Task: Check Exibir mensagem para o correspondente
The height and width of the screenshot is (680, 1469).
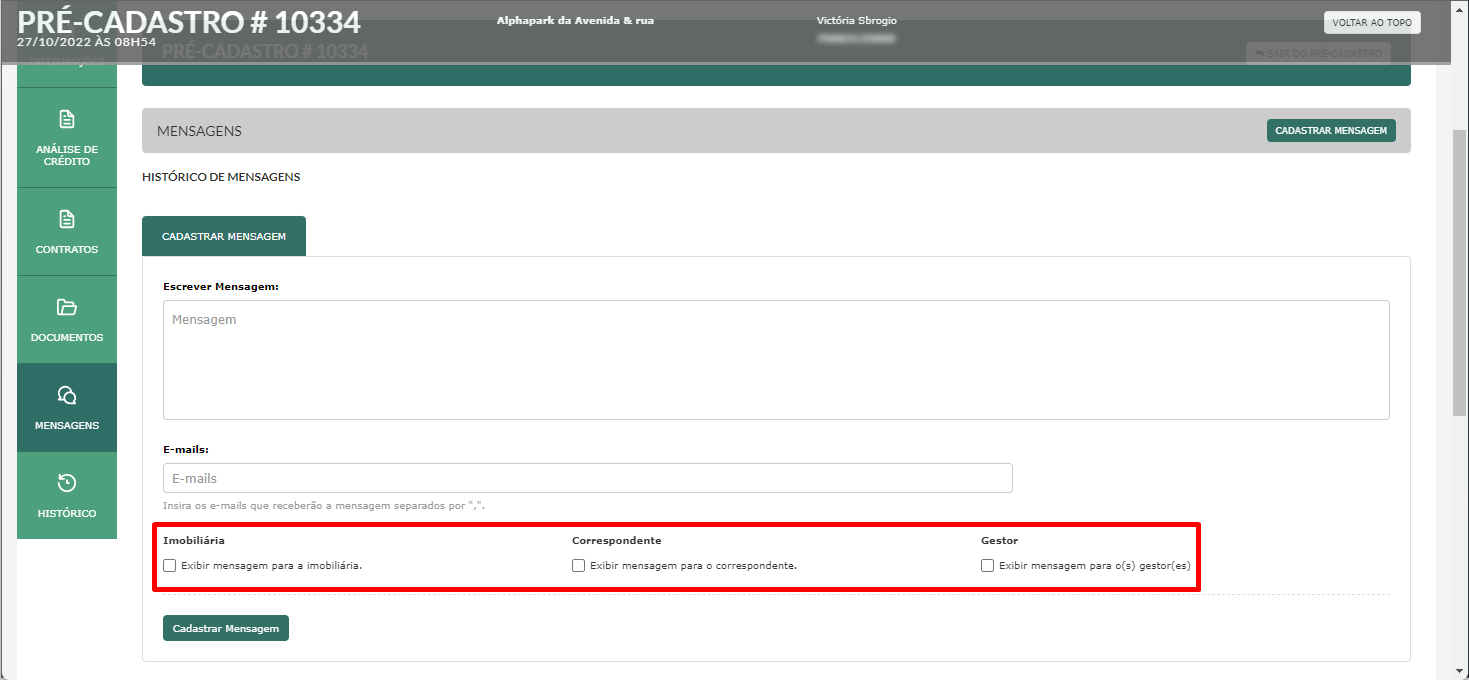Action: coord(579,565)
